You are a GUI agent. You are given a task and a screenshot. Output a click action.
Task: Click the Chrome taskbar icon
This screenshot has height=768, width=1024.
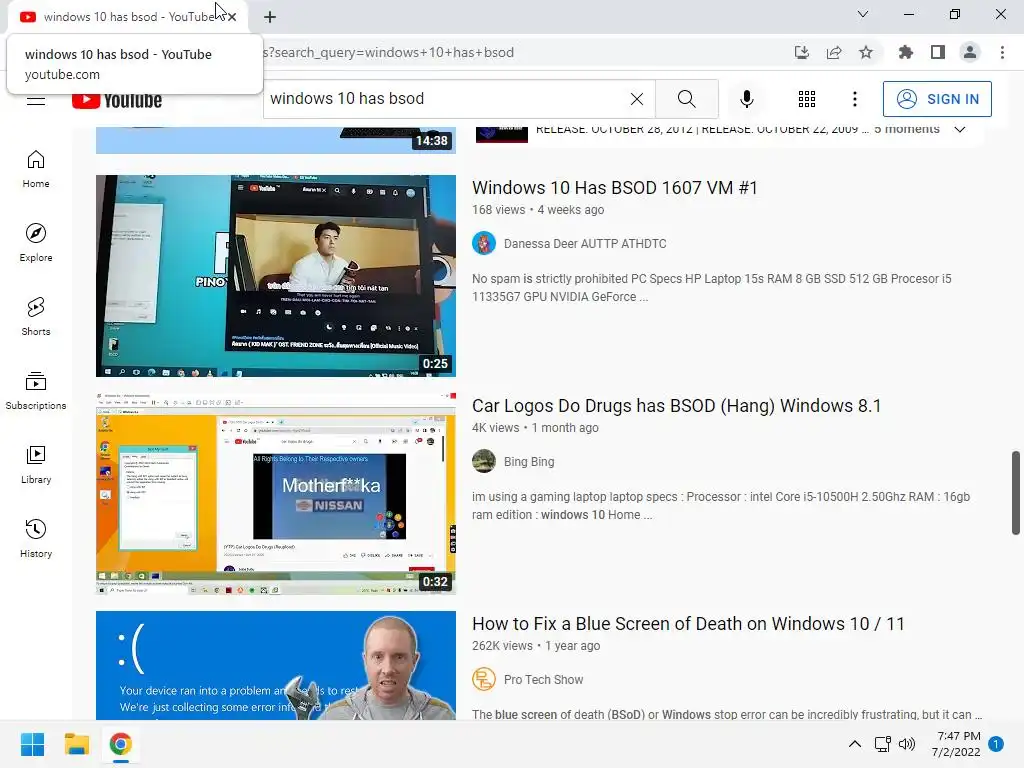pos(120,744)
